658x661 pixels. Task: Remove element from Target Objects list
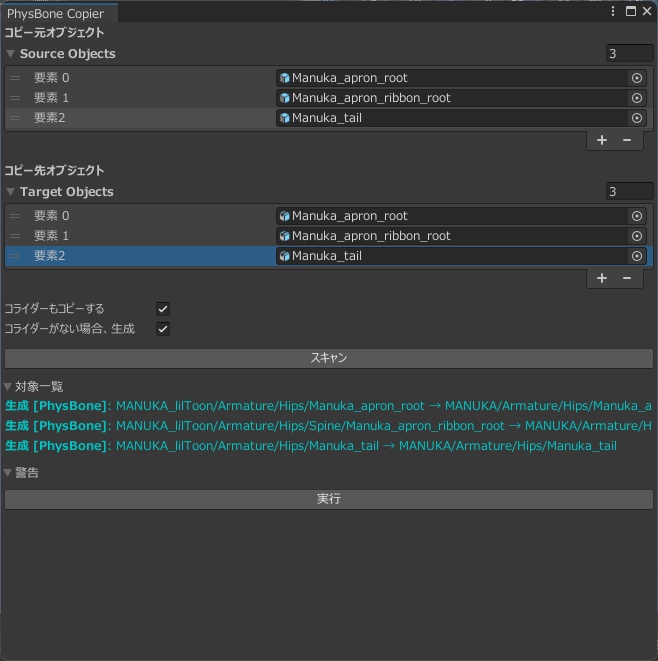[x=627, y=278]
